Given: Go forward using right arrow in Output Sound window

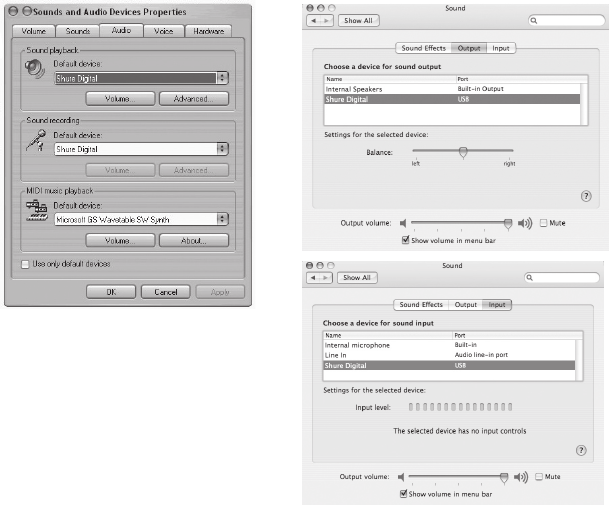Looking at the screenshot, I should click(x=327, y=21).
